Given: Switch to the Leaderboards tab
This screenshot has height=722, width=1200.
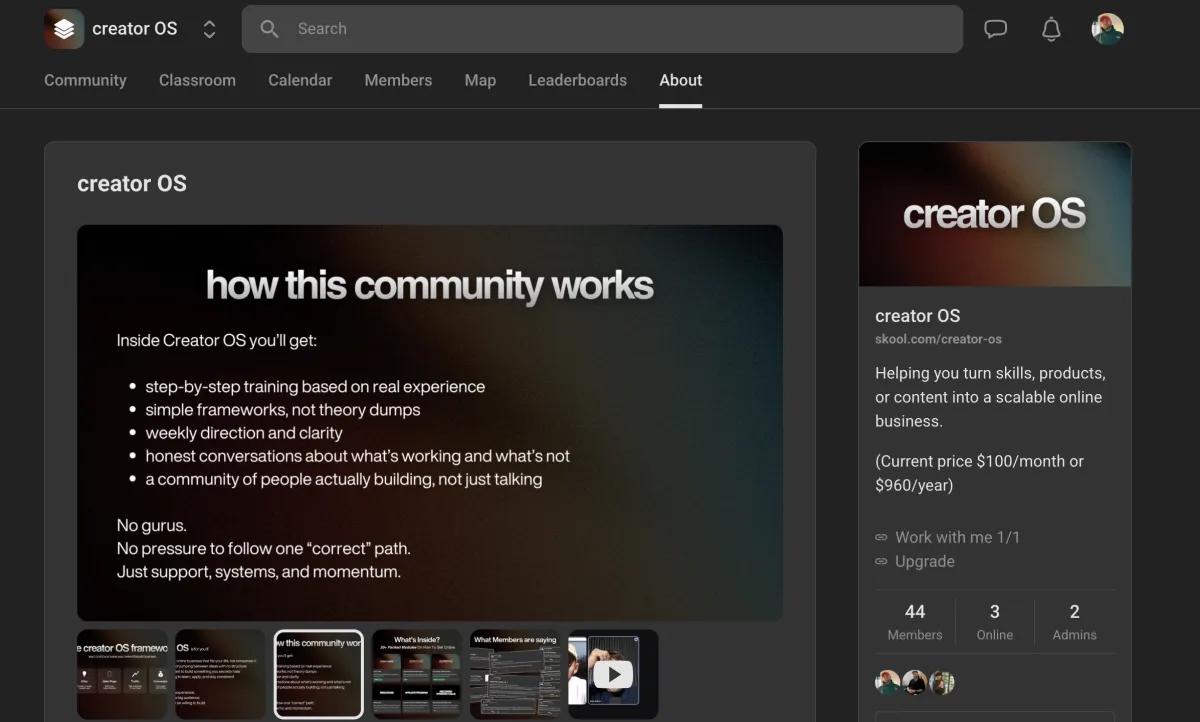Looking at the screenshot, I should 577,80.
